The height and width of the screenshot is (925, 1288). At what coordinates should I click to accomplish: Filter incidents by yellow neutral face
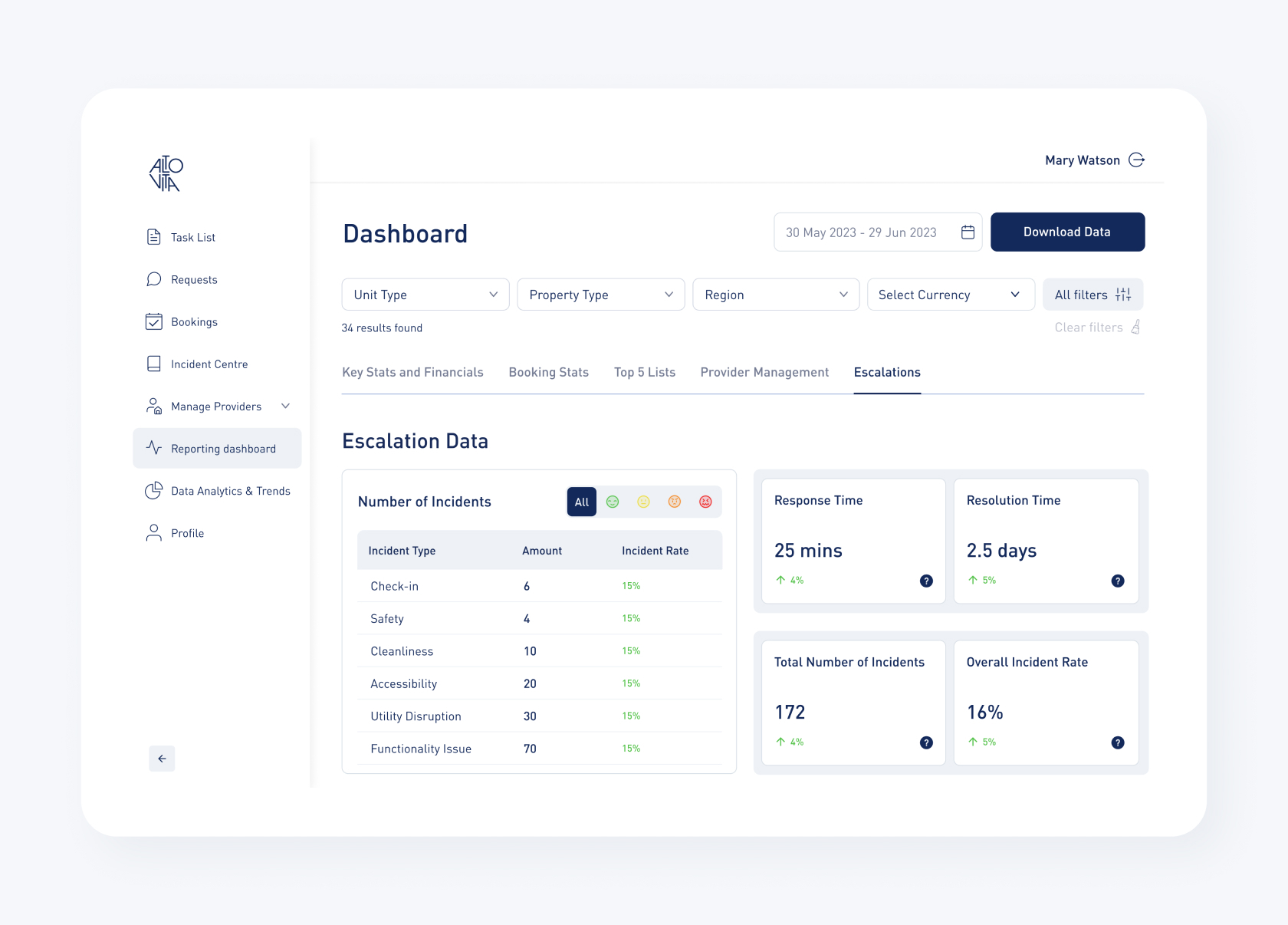(x=643, y=502)
